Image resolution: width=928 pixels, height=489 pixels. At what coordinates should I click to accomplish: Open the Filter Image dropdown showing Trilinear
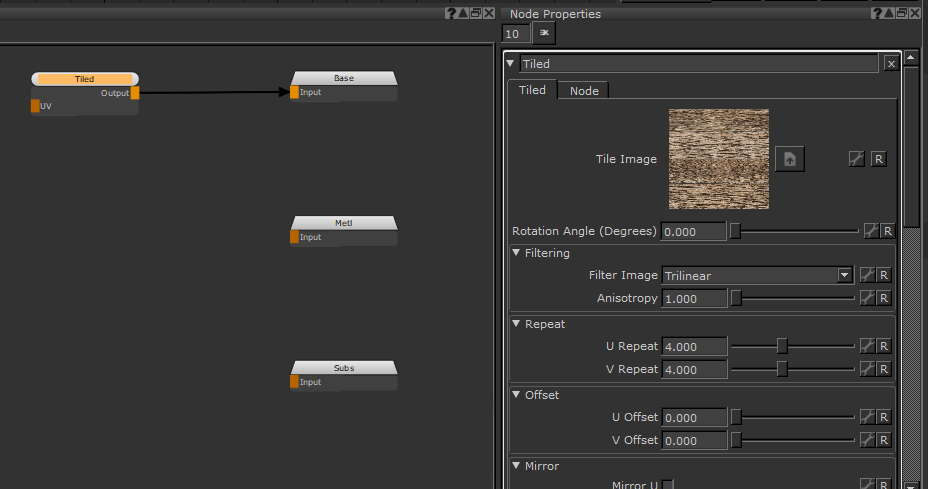757,275
